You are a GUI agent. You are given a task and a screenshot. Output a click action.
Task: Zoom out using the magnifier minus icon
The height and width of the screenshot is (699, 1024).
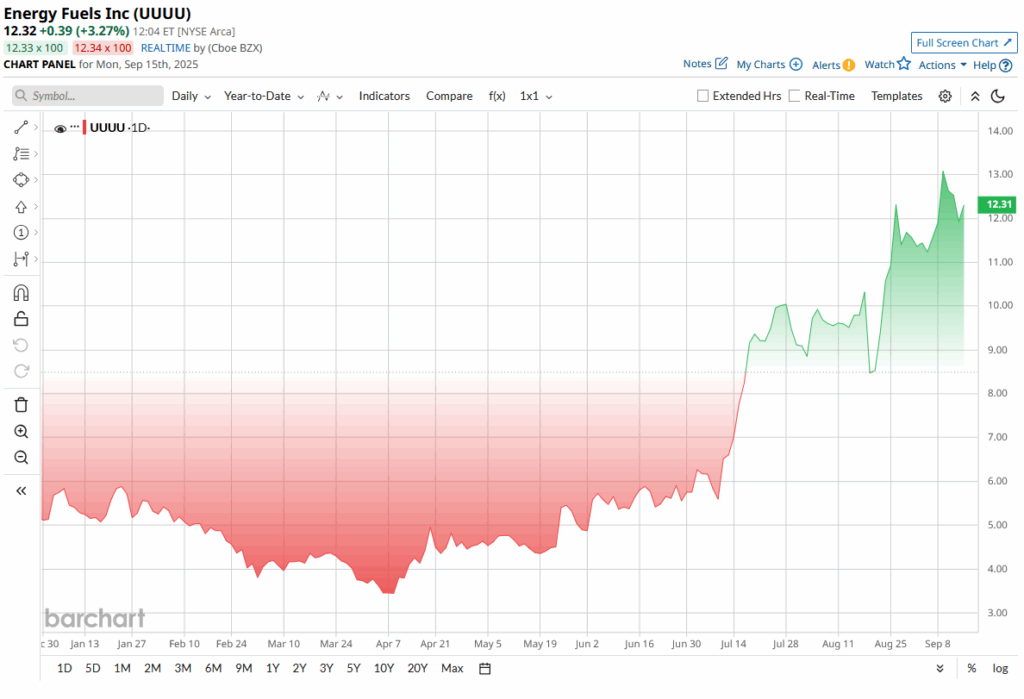click(x=21, y=457)
